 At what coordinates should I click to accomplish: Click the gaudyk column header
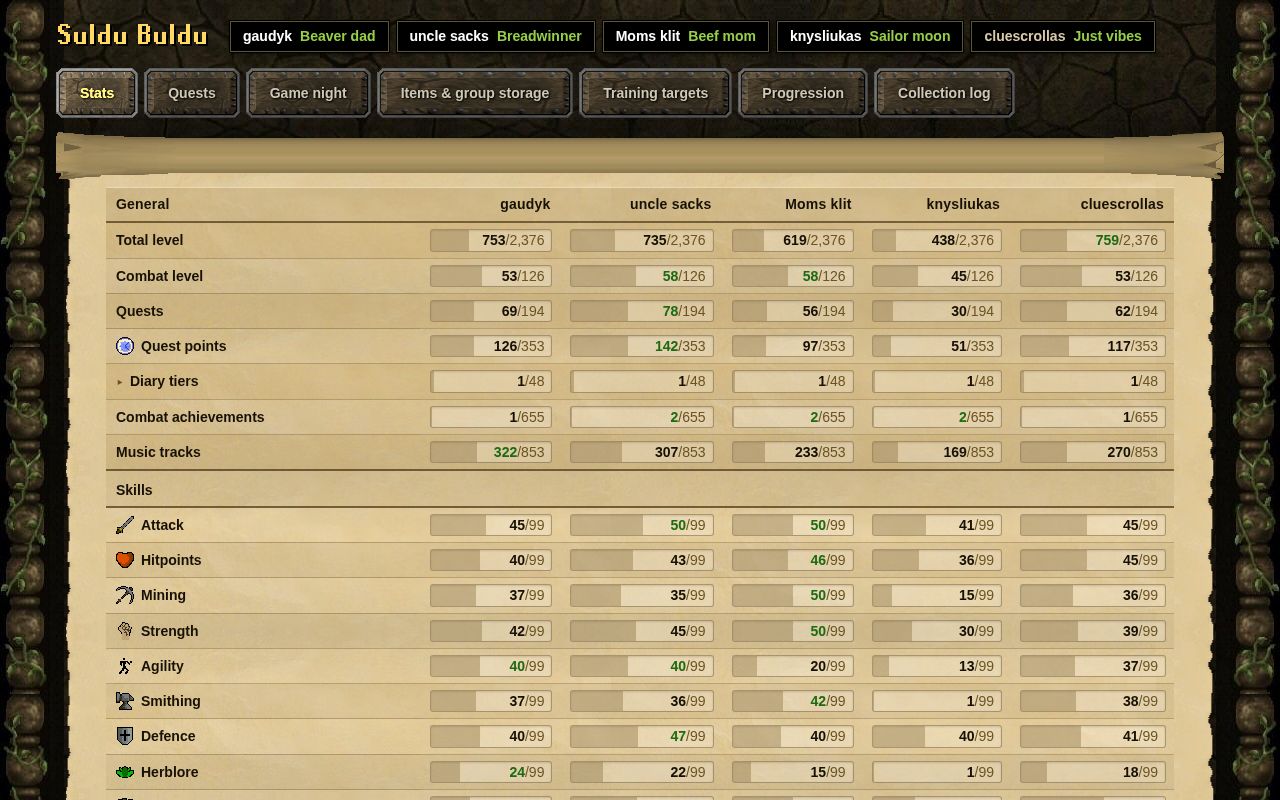[x=525, y=204]
